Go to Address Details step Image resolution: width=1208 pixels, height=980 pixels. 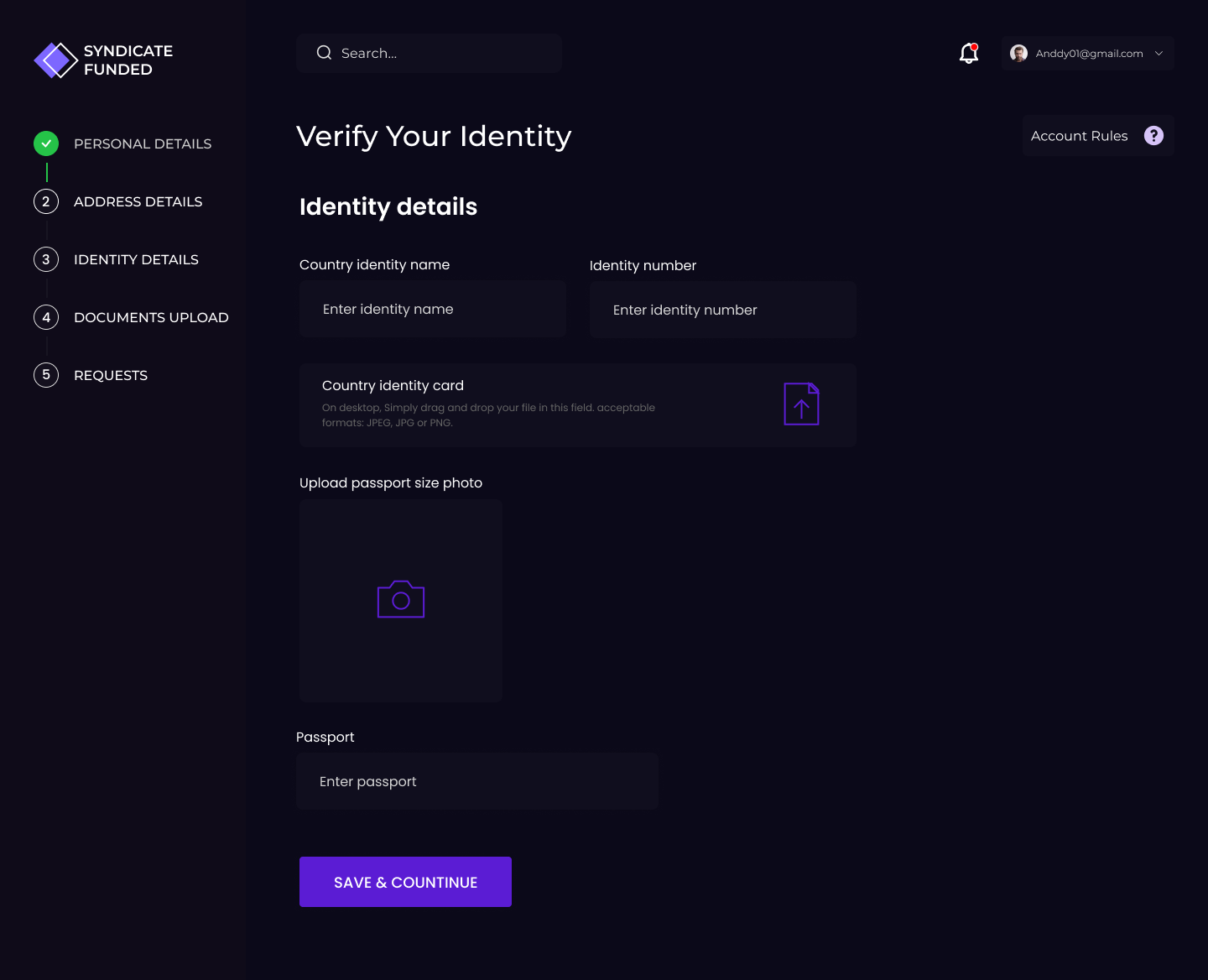tap(138, 201)
